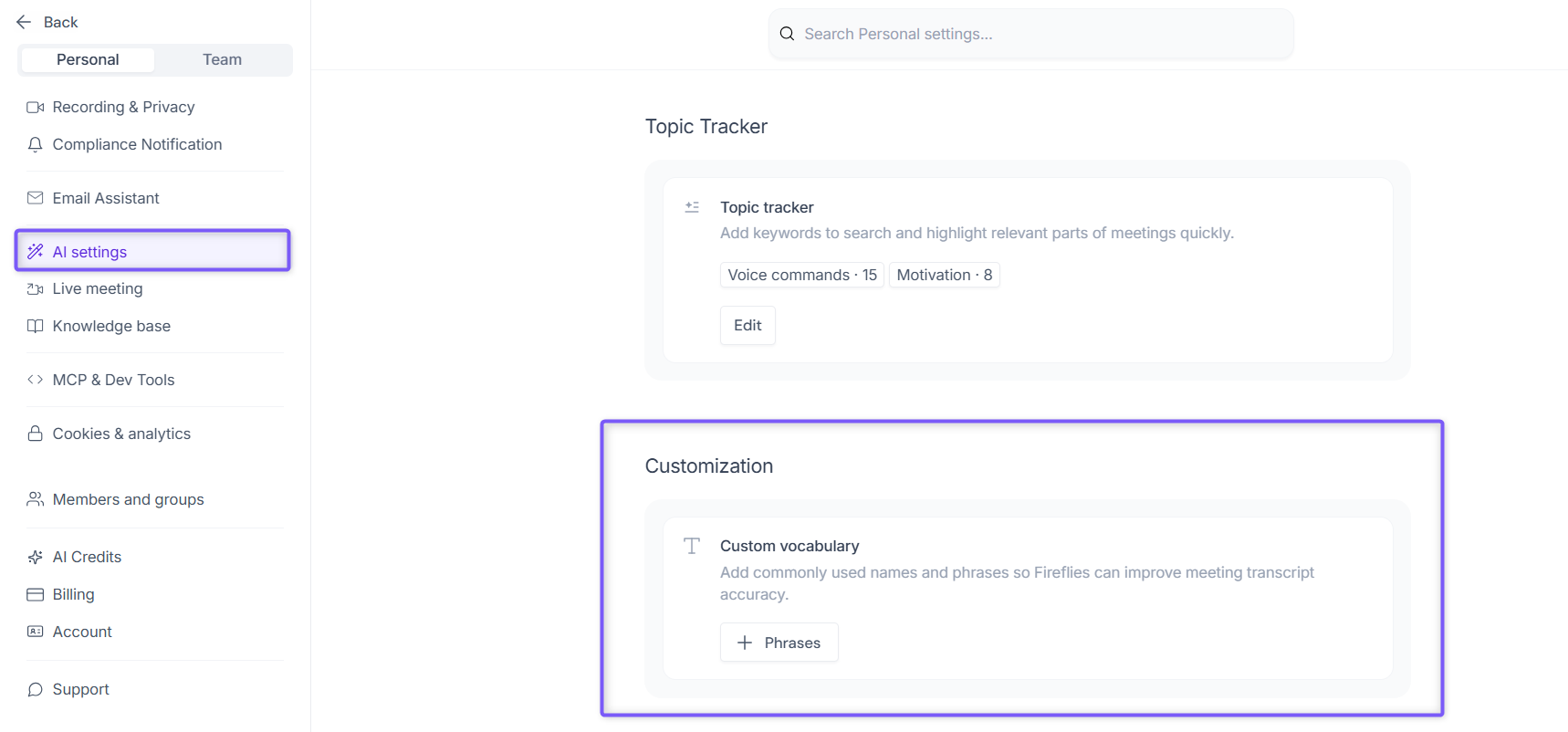Viewport: 1568px width, 732px height.
Task: Add Phrases to custom vocabulary
Action: pos(779,643)
